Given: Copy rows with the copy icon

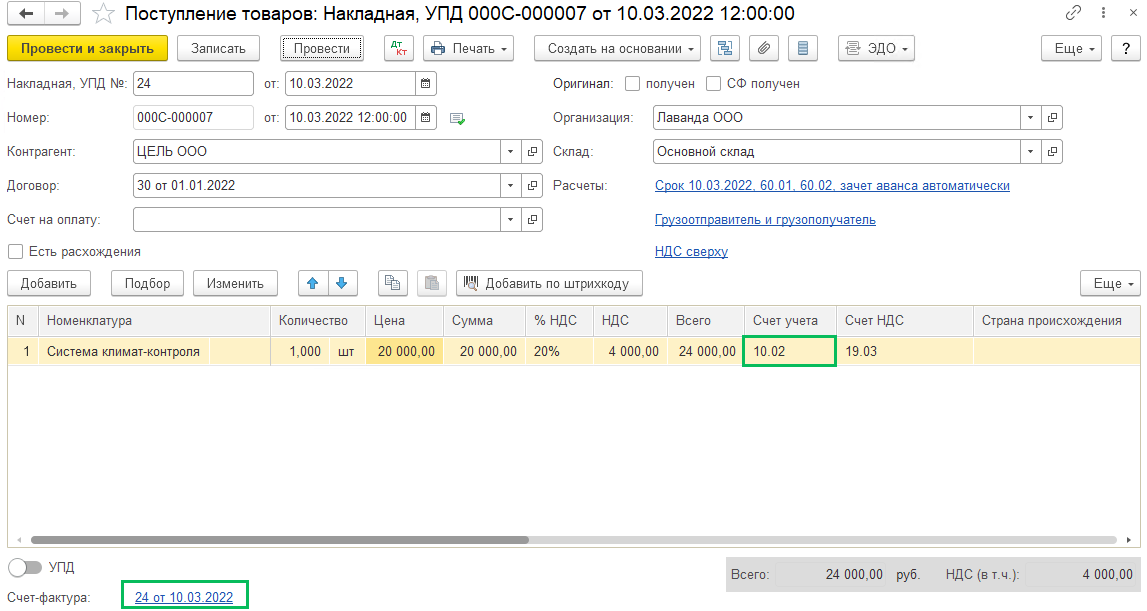Looking at the screenshot, I should (x=393, y=283).
